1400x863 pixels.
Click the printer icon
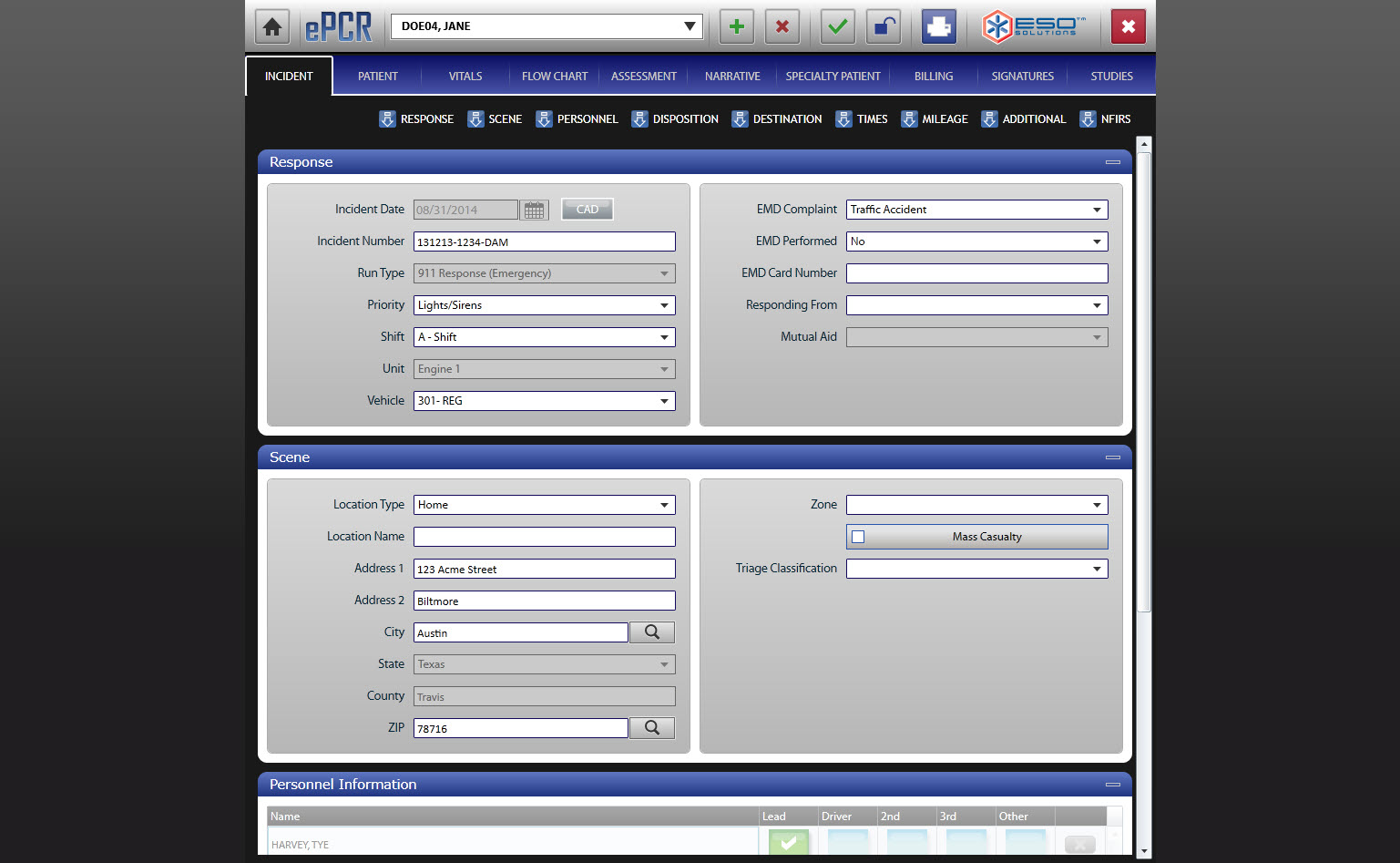(x=939, y=26)
